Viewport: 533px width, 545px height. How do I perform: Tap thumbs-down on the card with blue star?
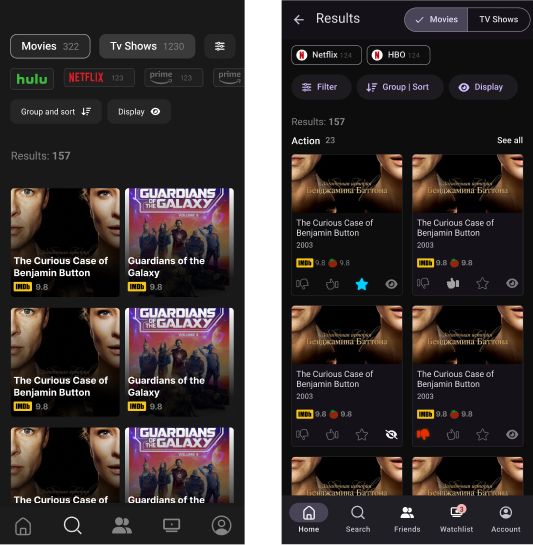point(302,284)
